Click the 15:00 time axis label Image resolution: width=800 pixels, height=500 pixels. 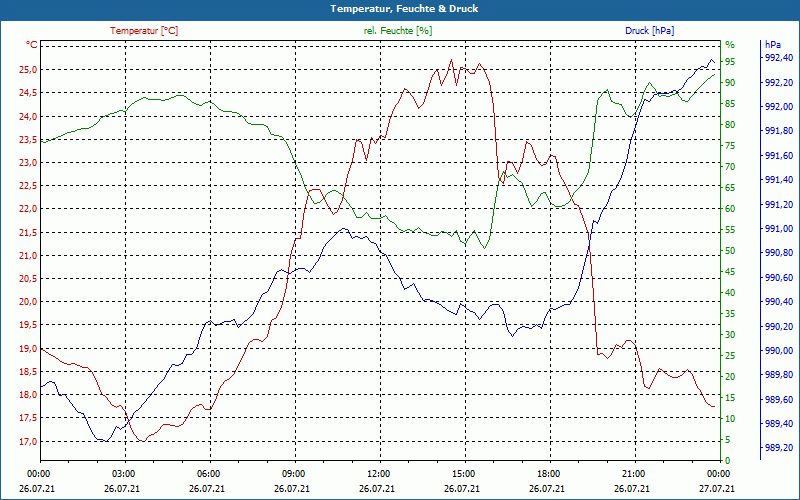coord(465,474)
